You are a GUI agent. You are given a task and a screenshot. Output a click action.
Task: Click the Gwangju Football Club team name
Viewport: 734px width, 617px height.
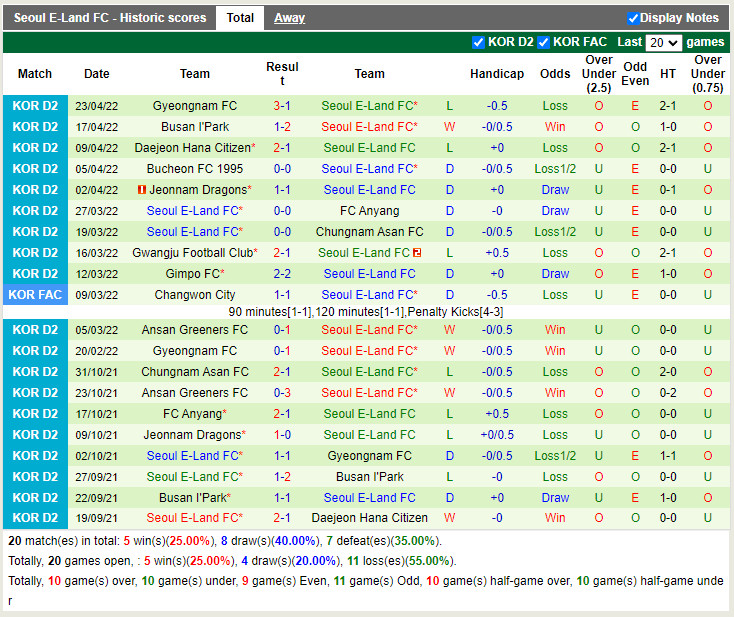pyautogui.click(x=193, y=253)
